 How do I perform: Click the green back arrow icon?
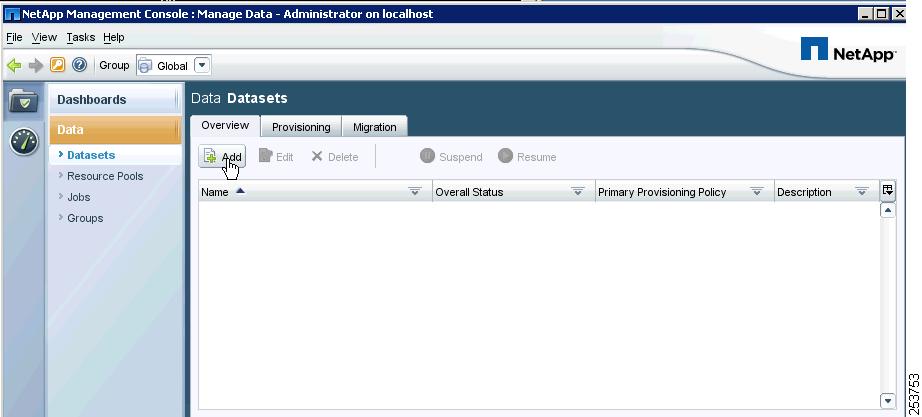pos(14,65)
